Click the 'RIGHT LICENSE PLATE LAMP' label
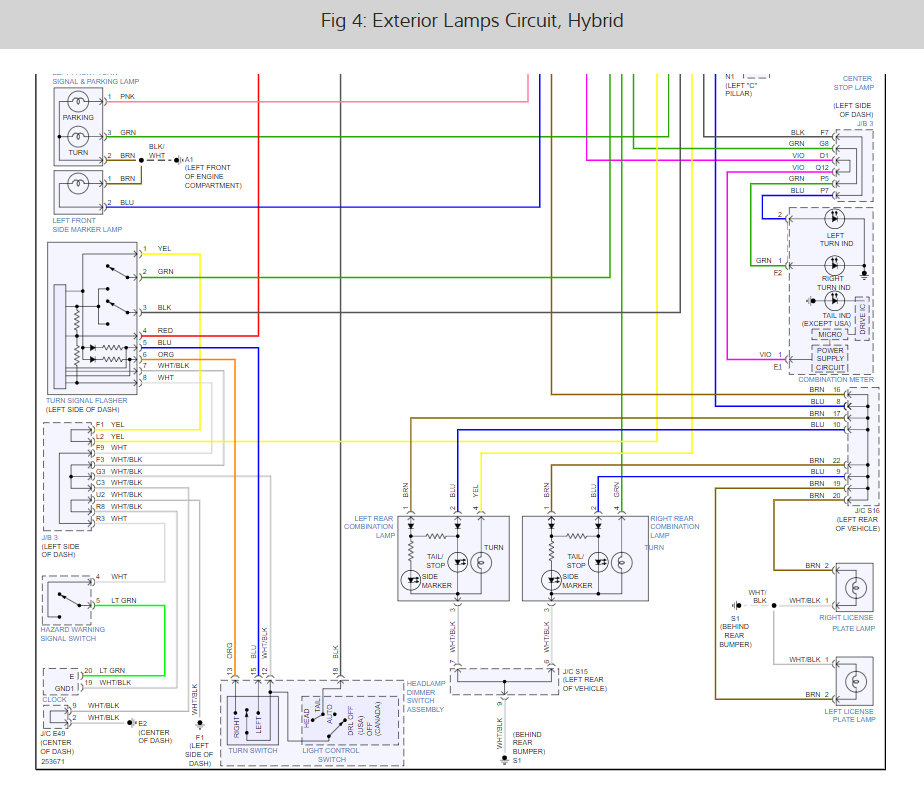 click(847, 623)
